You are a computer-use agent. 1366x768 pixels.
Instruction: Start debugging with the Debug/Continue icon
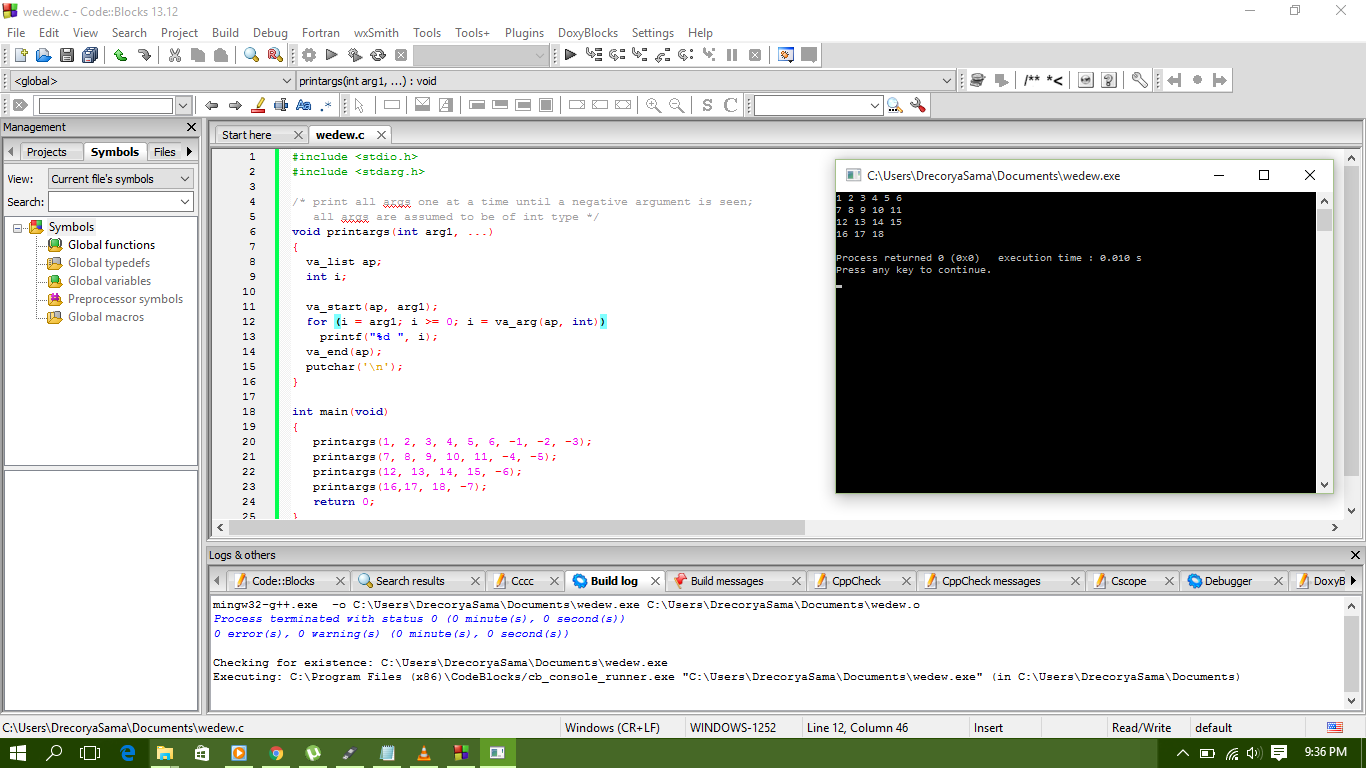570,55
